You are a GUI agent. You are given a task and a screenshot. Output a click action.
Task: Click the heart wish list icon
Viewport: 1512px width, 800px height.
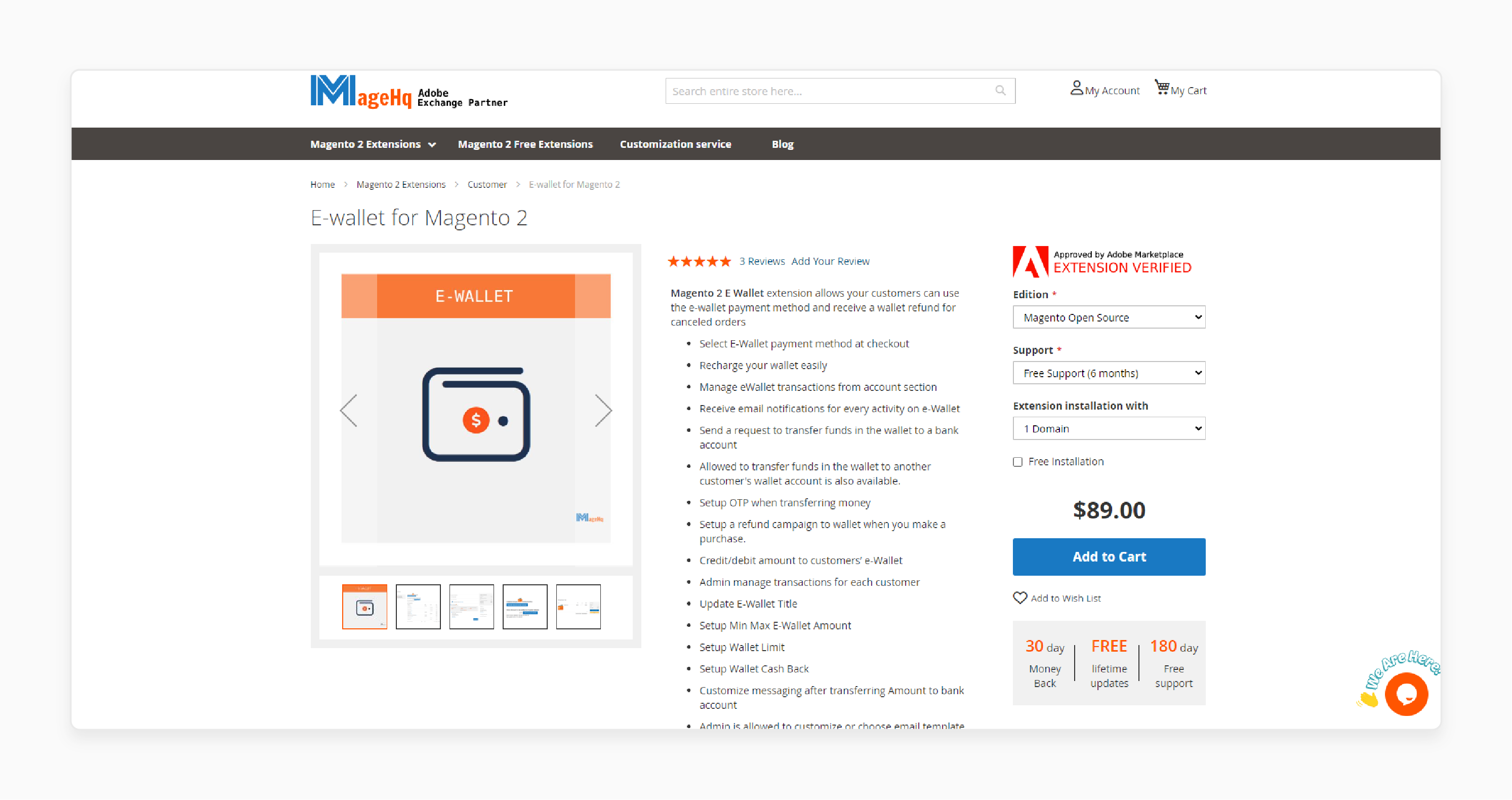pos(1019,597)
